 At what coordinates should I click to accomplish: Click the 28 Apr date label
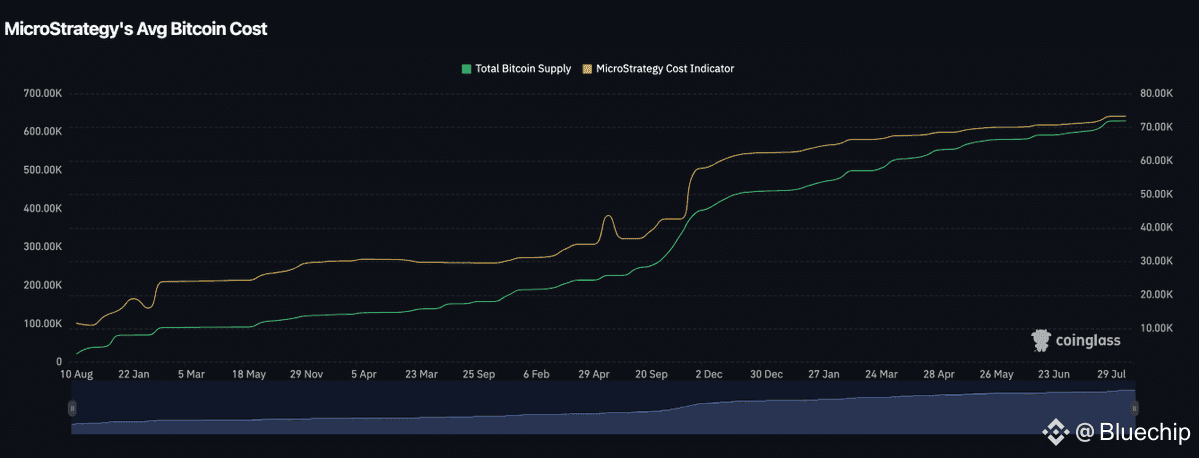click(938, 375)
